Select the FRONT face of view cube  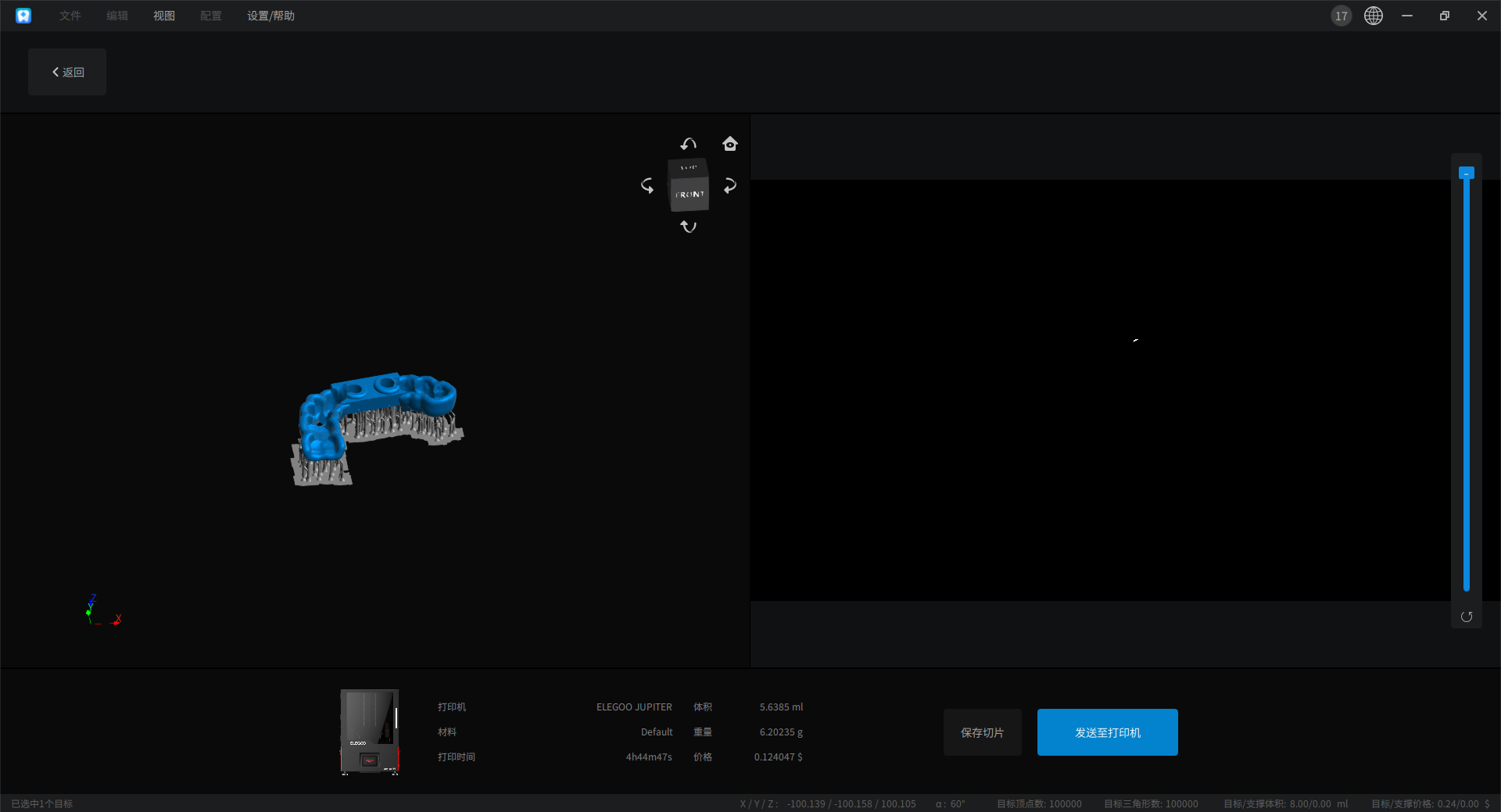(x=690, y=195)
